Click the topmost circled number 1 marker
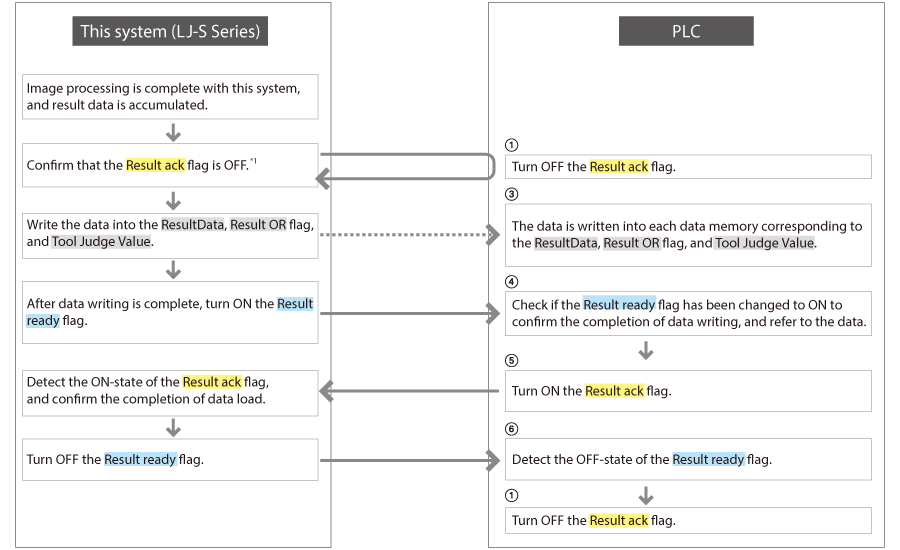 click(x=512, y=145)
